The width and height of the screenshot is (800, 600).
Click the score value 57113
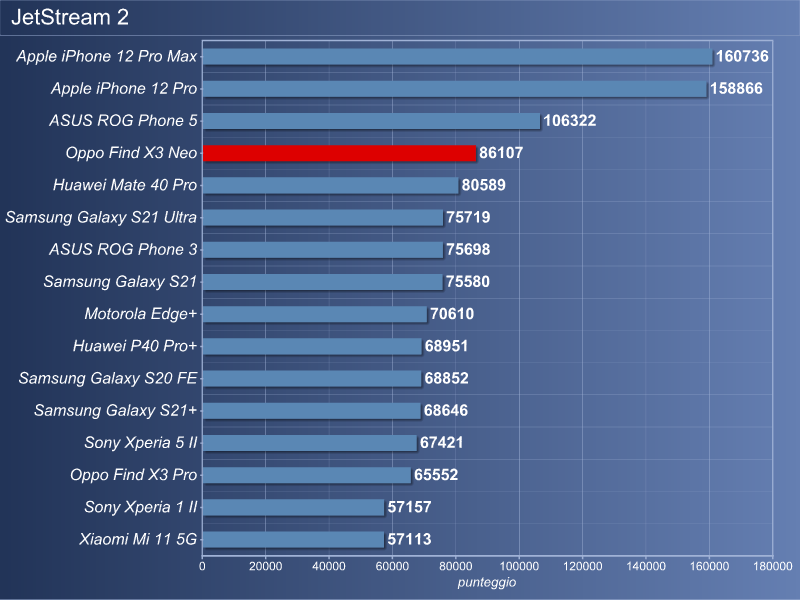(x=409, y=539)
